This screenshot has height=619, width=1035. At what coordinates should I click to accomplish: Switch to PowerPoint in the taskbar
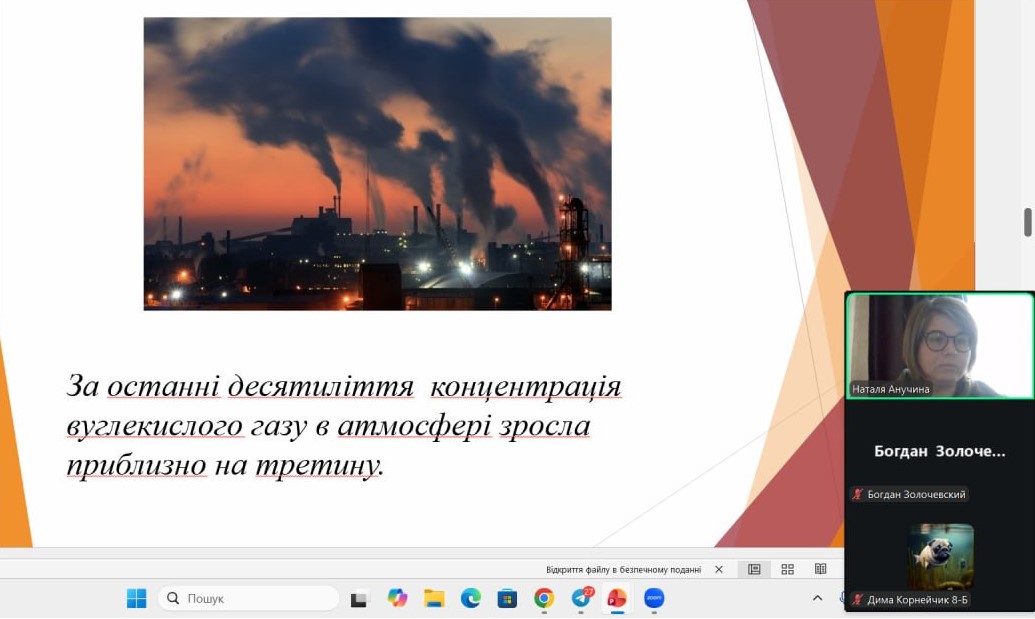coord(617,598)
